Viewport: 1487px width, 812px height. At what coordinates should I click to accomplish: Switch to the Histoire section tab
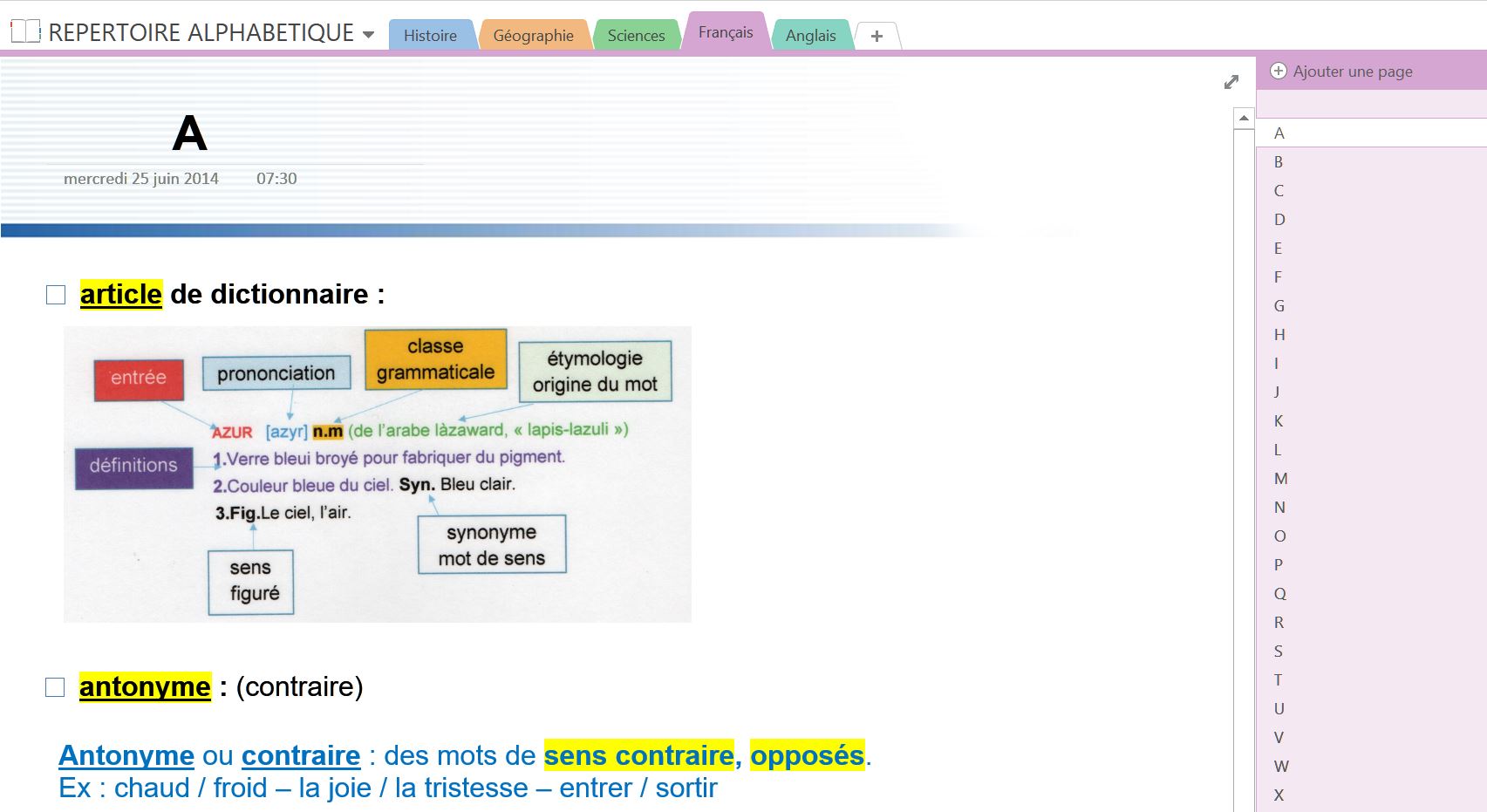pyautogui.click(x=430, y=36)
